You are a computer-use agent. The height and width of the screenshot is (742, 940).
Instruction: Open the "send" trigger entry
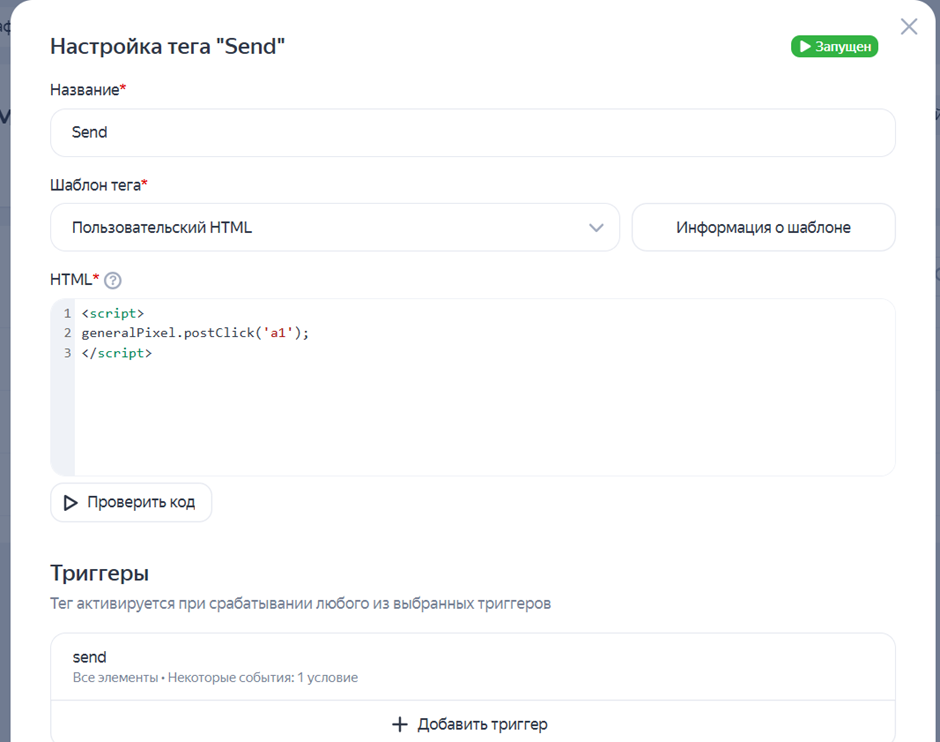click(90, 657)
